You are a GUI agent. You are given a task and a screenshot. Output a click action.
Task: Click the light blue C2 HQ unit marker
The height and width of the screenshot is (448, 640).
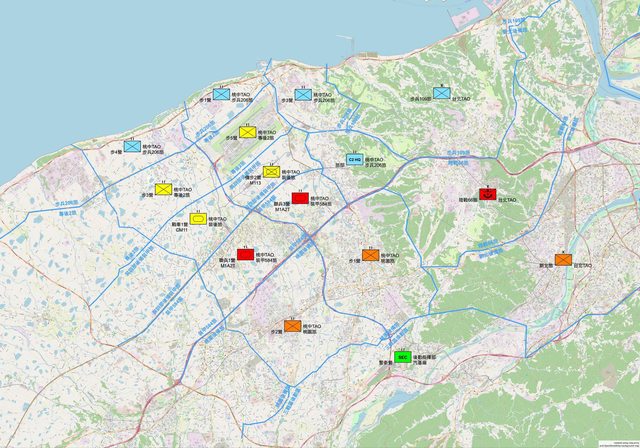click(354, 159)
